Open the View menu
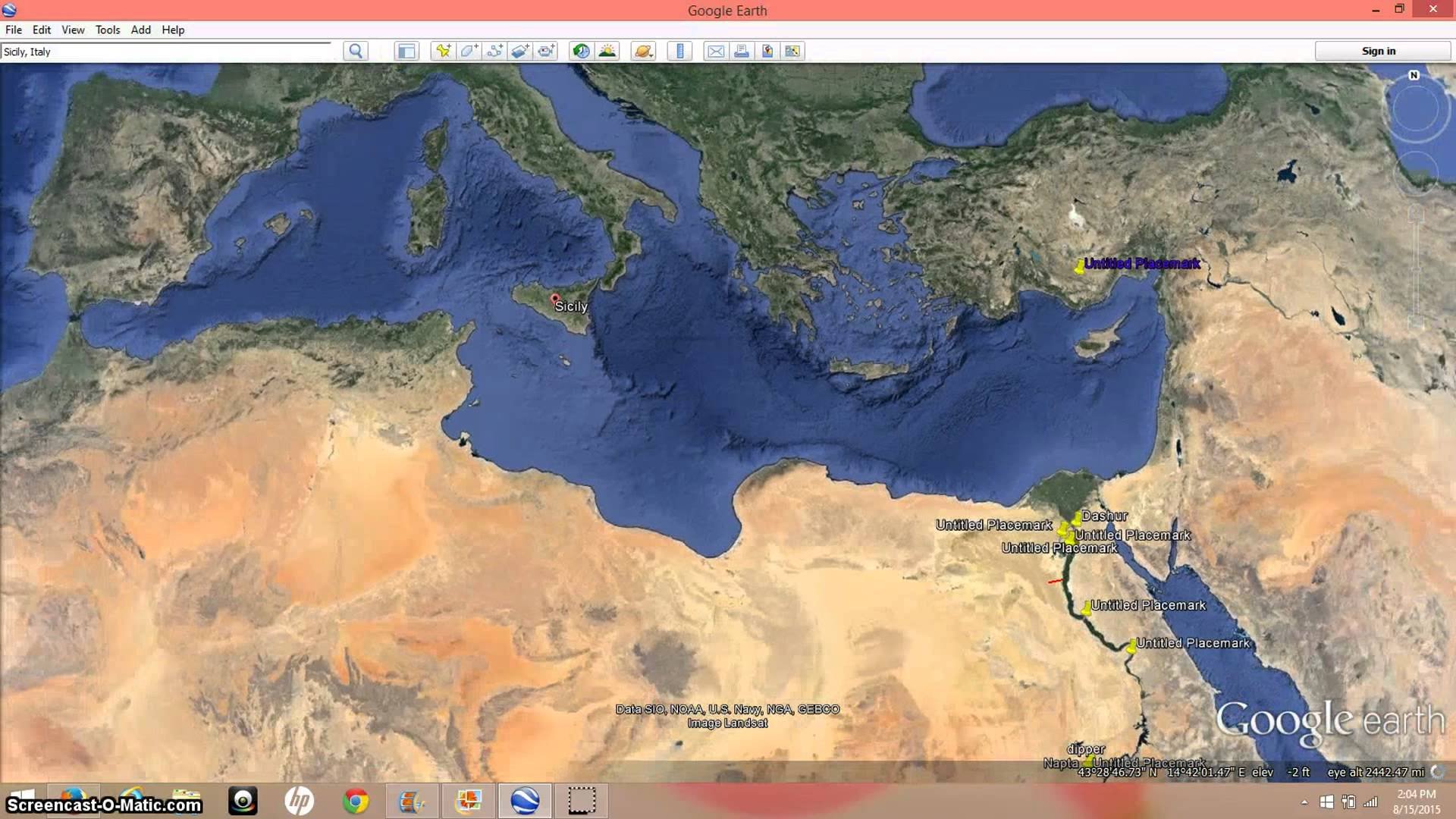Screen dimensions: 1456x819 73,30
